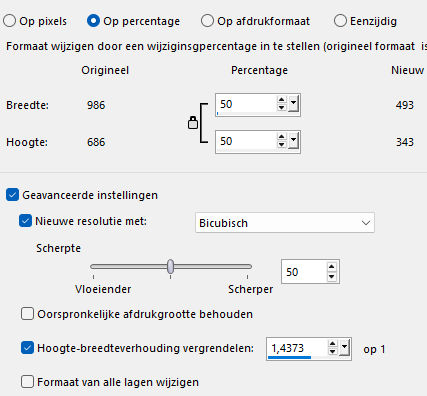
Task: Select the Op pixels radio button
Action: 9,21
